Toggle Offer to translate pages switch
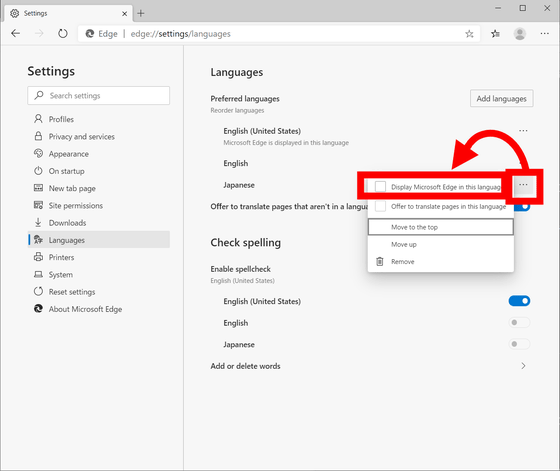 [x=522, y=207]
